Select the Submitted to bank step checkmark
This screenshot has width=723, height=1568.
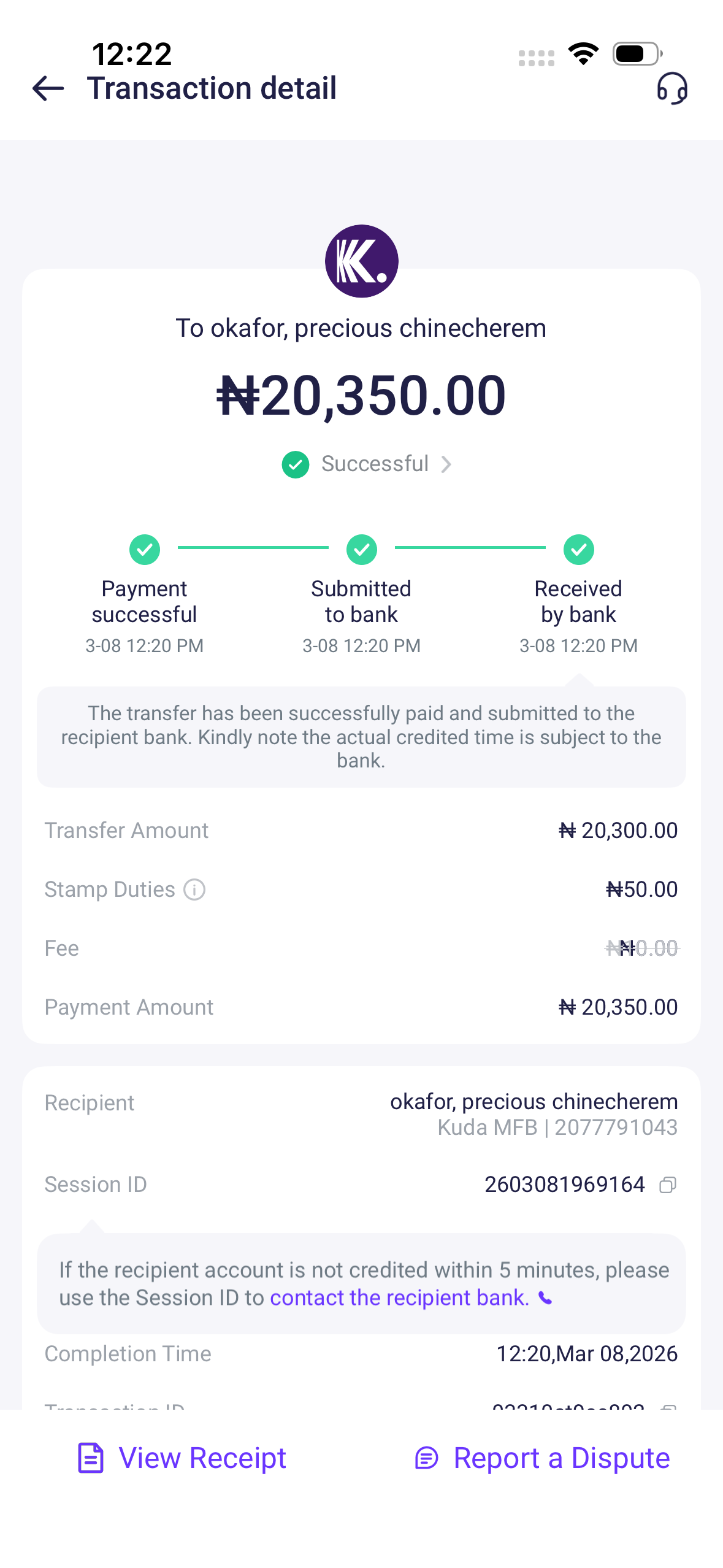tap(361, 549)
